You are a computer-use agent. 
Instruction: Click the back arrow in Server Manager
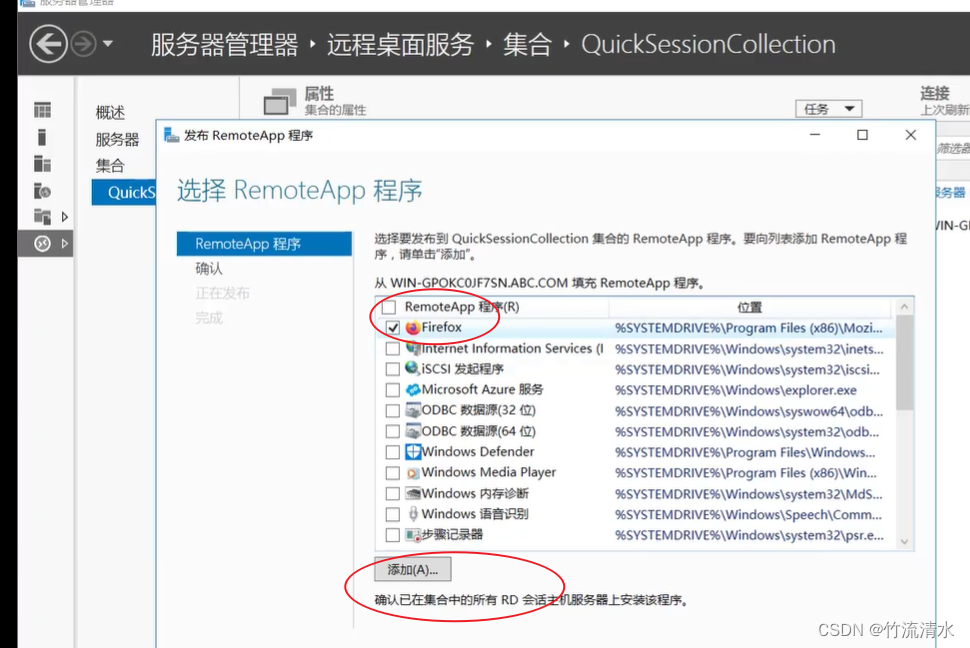(48, 44)
